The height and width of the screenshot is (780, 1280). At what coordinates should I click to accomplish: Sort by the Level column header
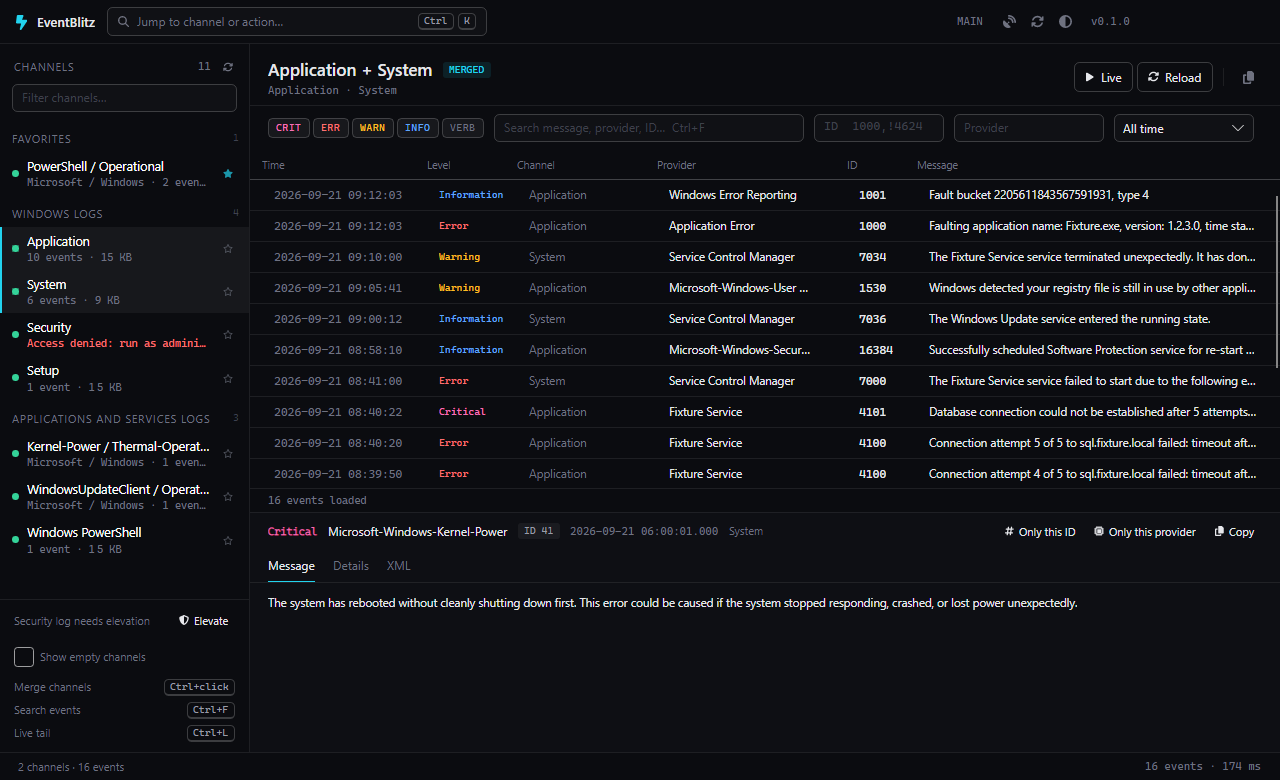pyautogui.click(x=438, y=165)
